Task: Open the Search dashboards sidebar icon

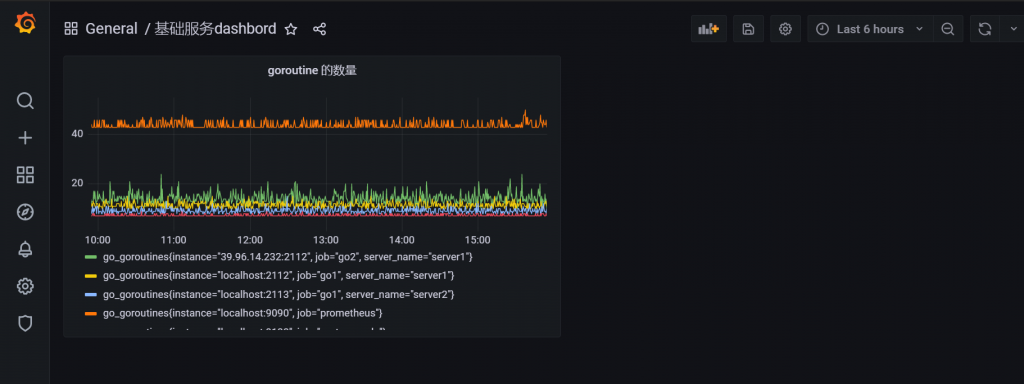Action: pyautogui.click(x=25, y=101)
